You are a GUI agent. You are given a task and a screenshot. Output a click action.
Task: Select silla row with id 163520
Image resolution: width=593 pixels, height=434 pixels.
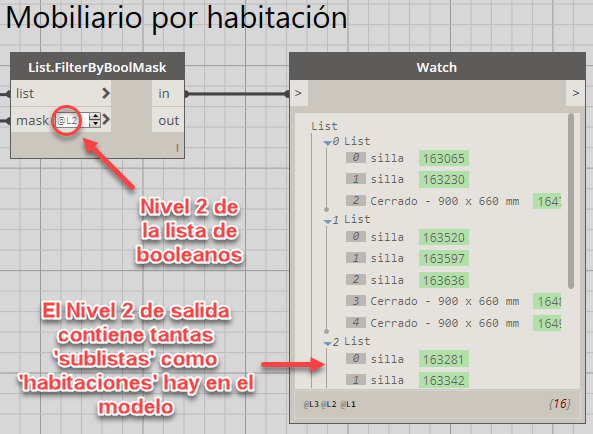(x=407, y=237)
